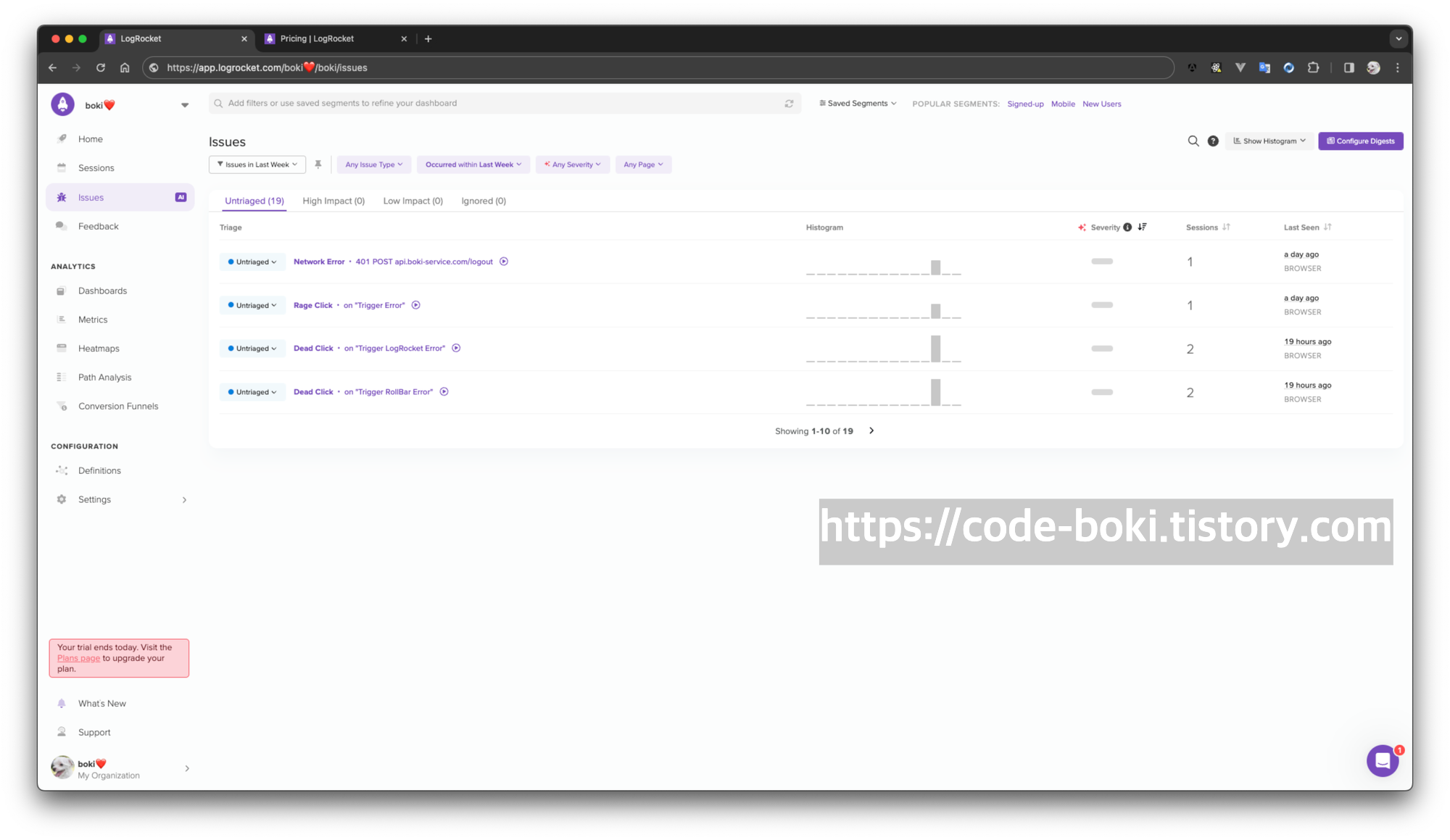The width and height of the screenshot is (1450, 840).
Task: Open Intercom chat bubble
Action: tap(1382, 761)
